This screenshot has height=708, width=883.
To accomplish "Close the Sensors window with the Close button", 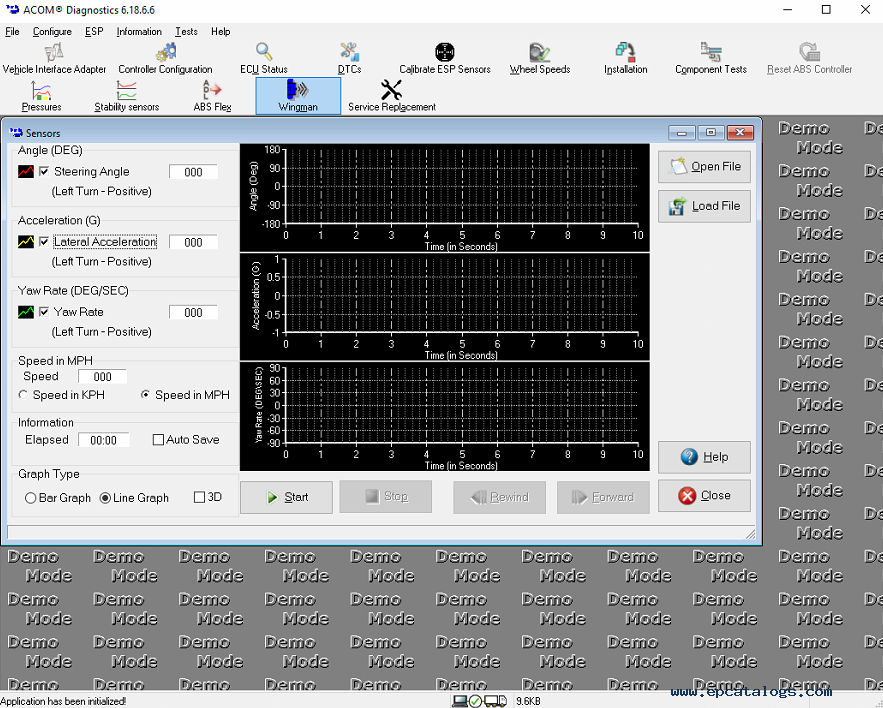I will pos(704,496).
